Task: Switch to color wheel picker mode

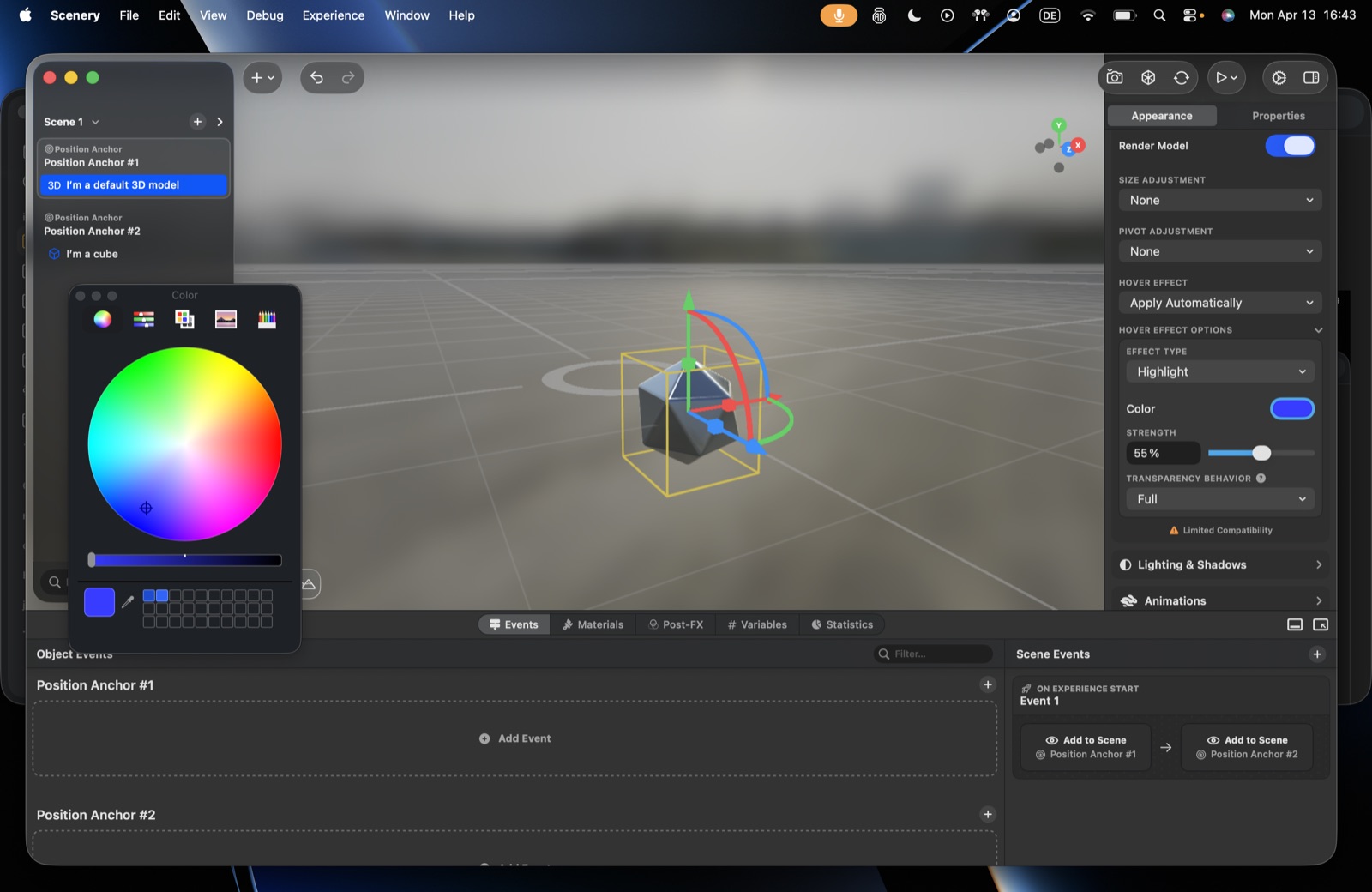Action: click(x=103, y=319)
